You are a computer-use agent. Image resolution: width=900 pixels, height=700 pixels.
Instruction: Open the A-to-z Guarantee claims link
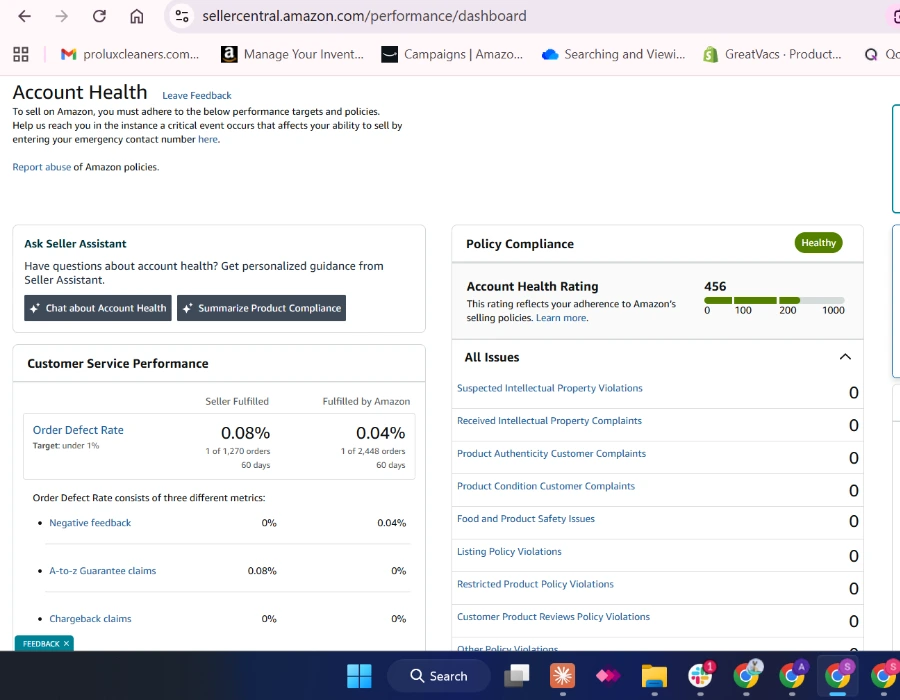click(103, 571)
